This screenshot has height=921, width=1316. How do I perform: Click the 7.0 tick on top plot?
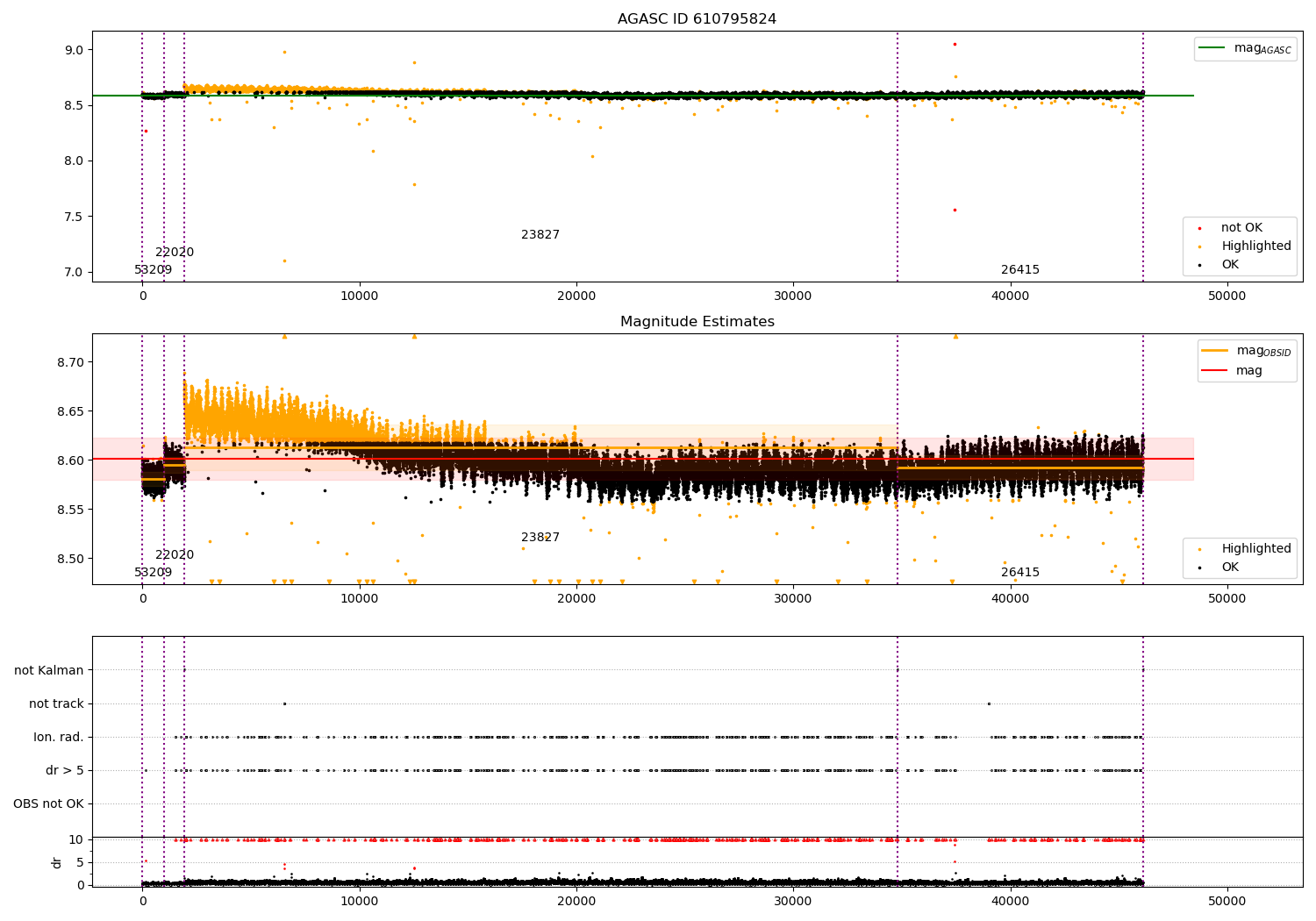(74, 273)
